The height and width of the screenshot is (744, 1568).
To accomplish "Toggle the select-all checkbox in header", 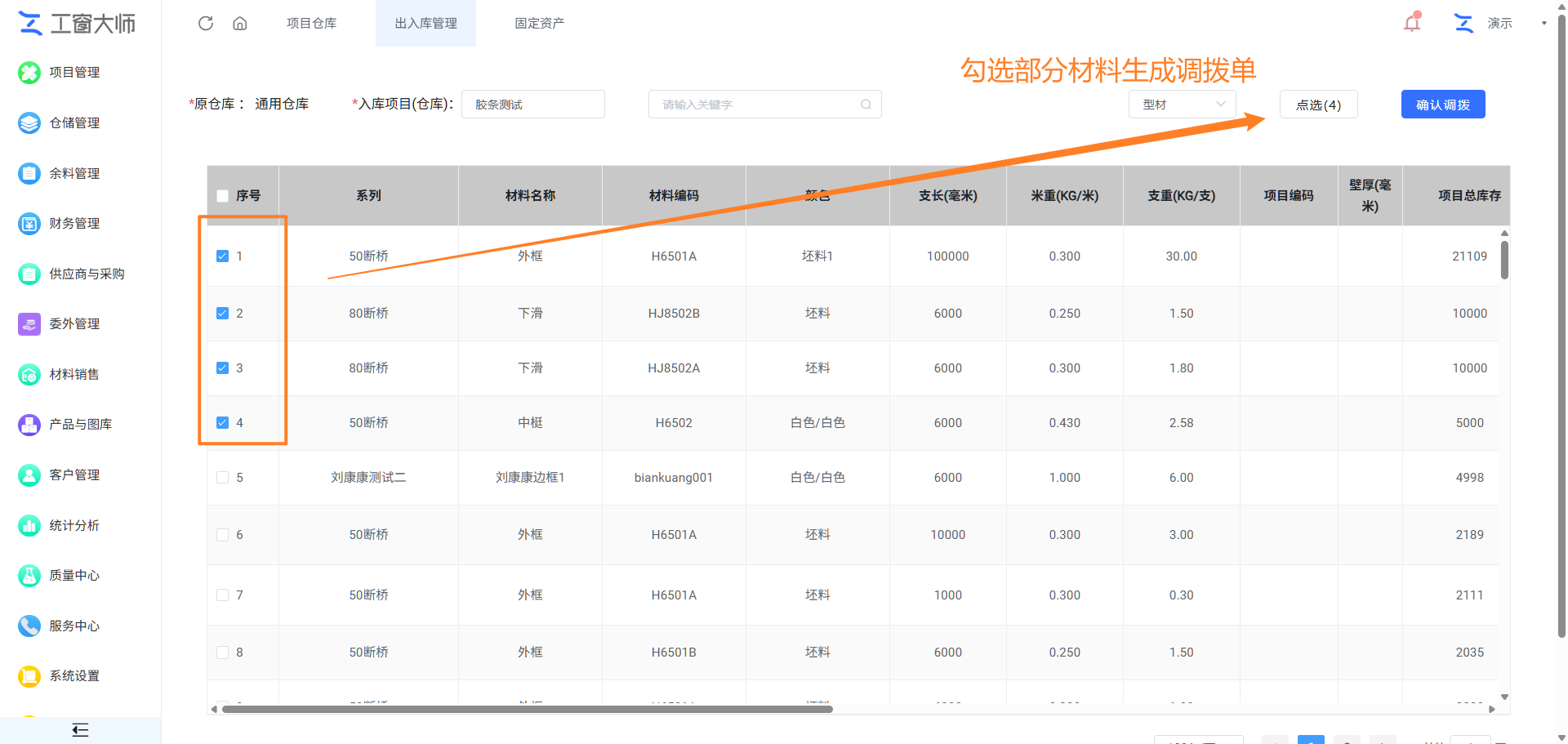I will [222, 196].
